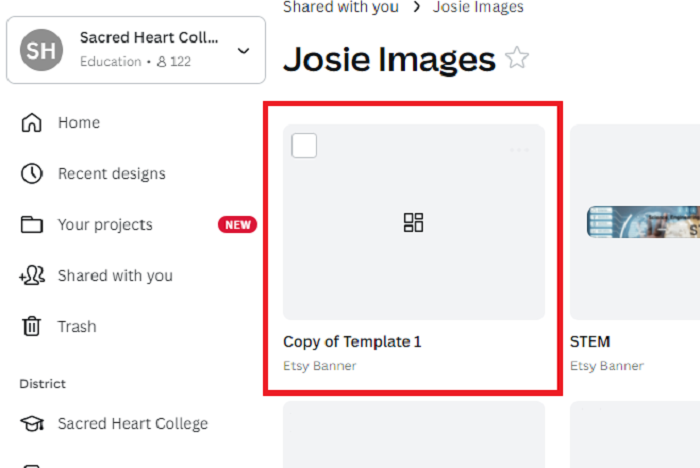The height and width of the screenshot is (468, 700).
Task: Click the Recent designs clock icon
Action: 32,174
